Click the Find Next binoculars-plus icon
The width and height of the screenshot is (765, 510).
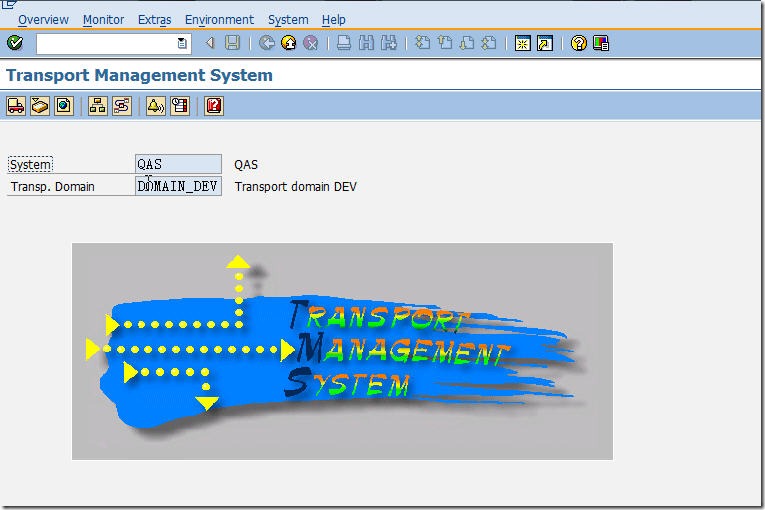point(389,43)
